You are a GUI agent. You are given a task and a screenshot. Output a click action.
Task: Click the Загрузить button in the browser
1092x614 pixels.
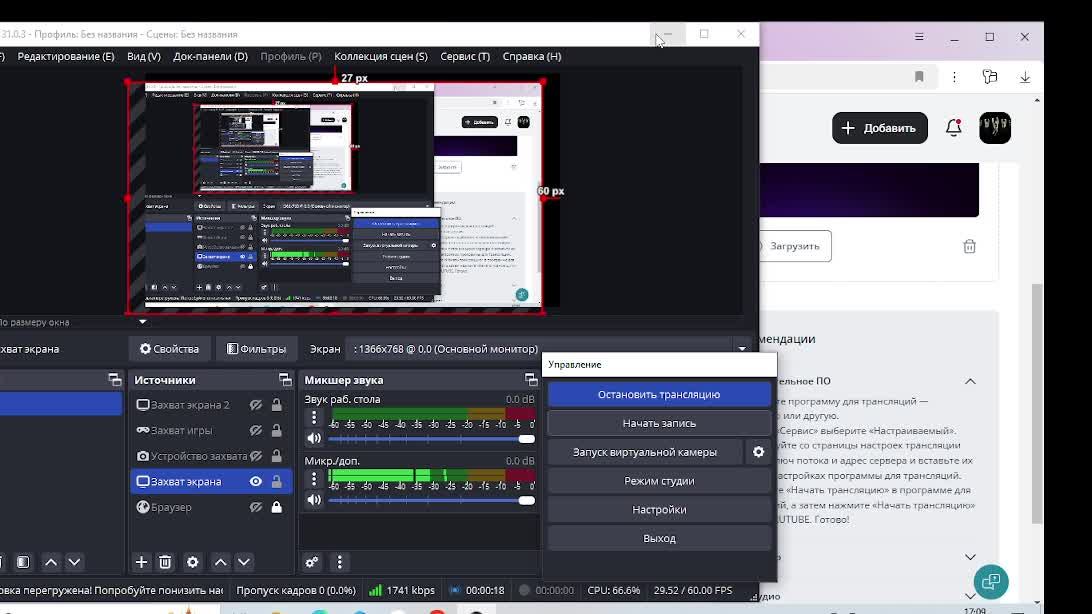tap(795, 246)
